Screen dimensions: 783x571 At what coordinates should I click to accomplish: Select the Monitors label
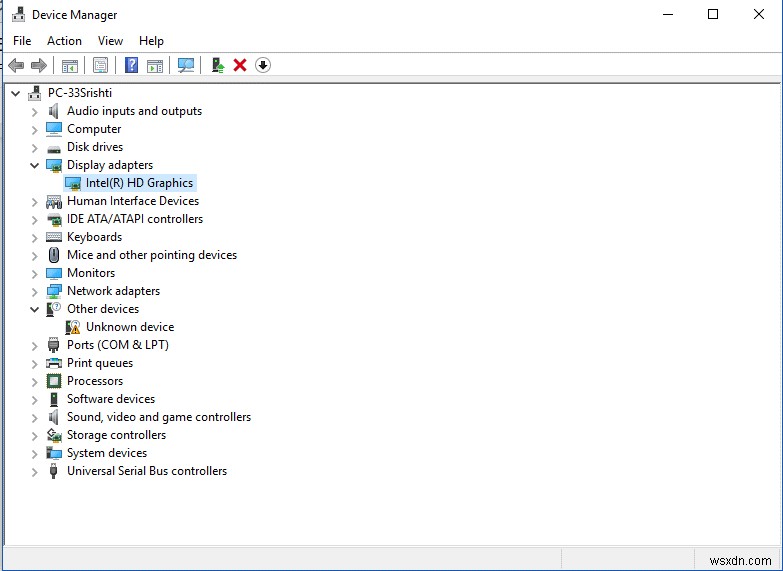pos(91,273)
